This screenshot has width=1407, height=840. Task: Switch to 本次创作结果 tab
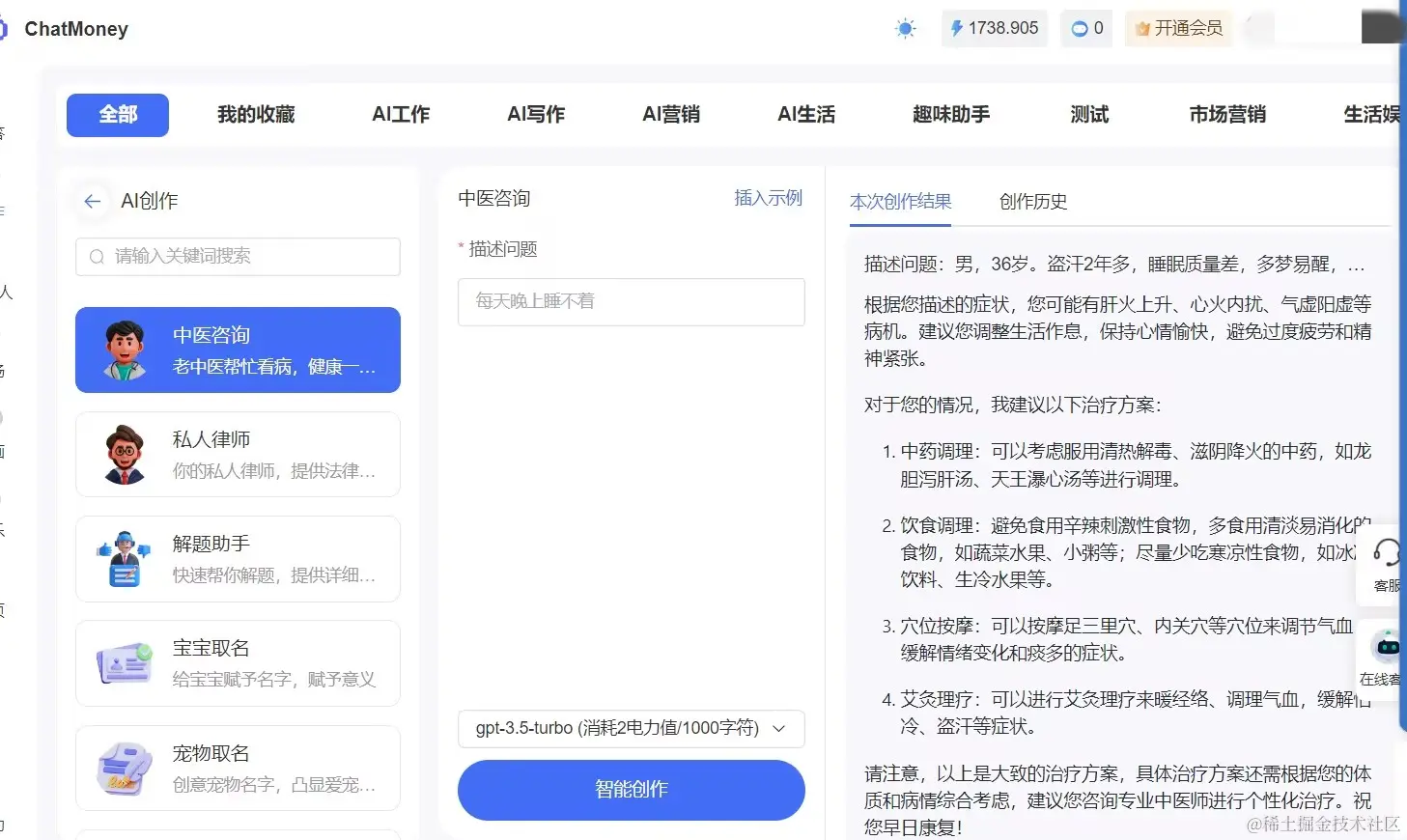click(900, 202)
